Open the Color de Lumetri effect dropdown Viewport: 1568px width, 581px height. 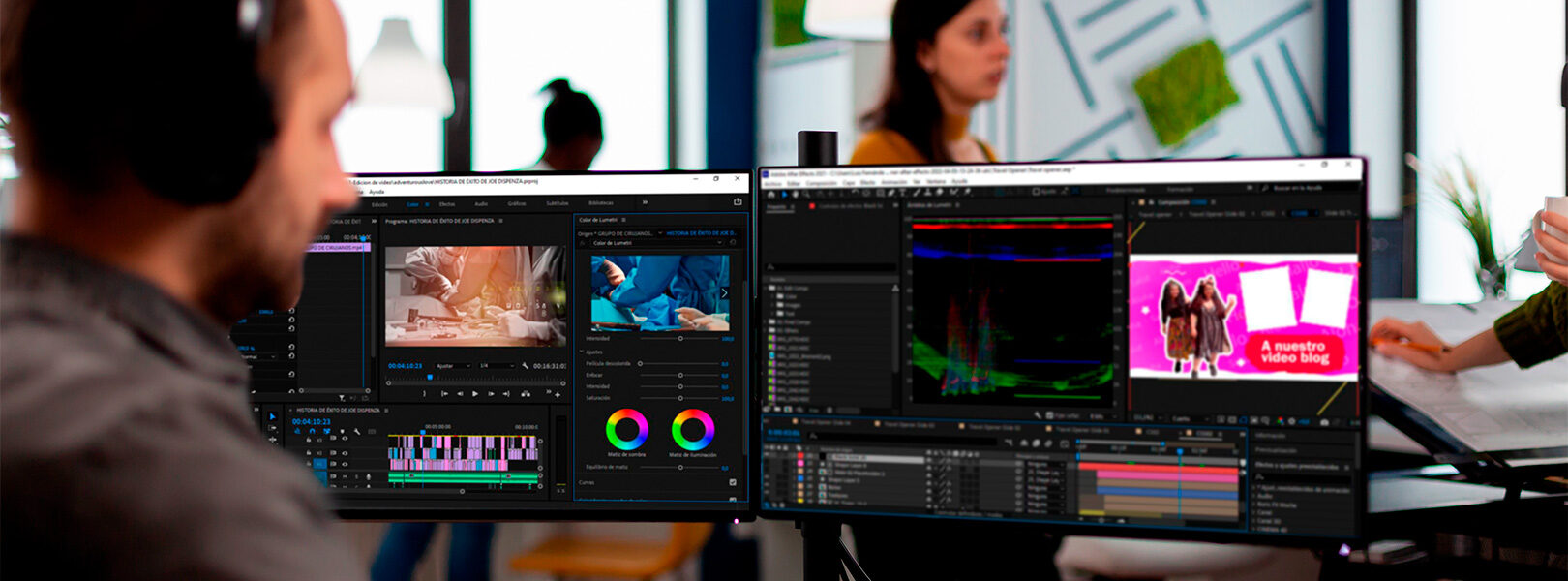[658, 243]
